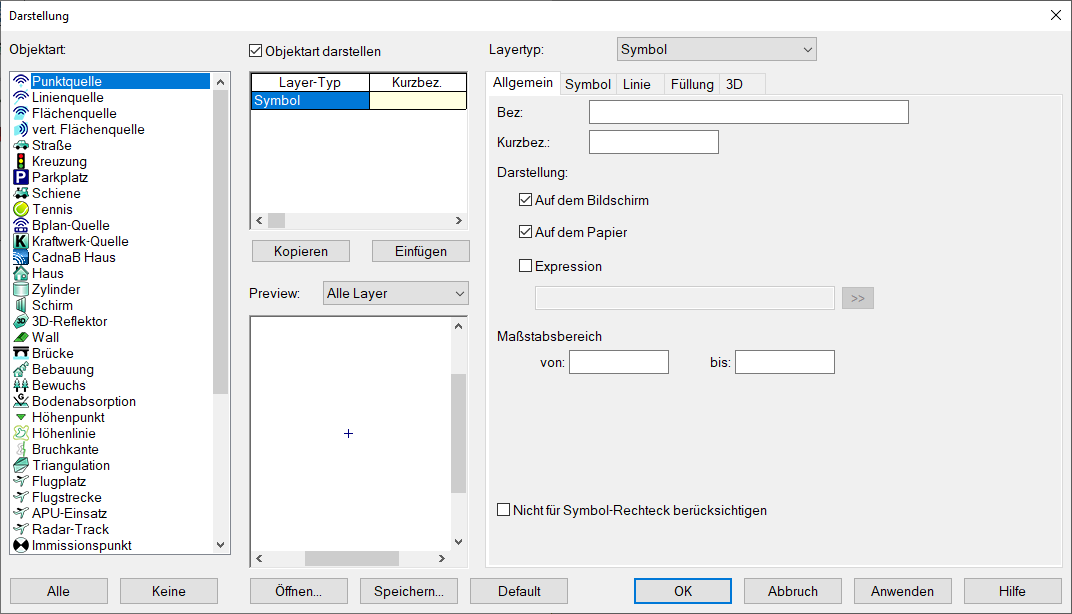Click the Öffnen... button
Viewport: 1072px width, 614px height.
point(299,591)
